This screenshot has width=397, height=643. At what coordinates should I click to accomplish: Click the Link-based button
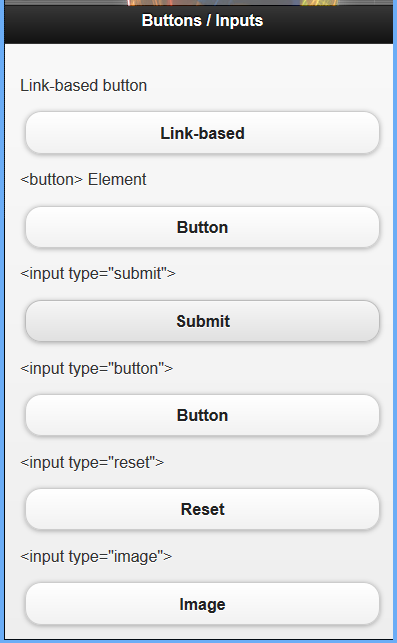[x=202, y=133]
